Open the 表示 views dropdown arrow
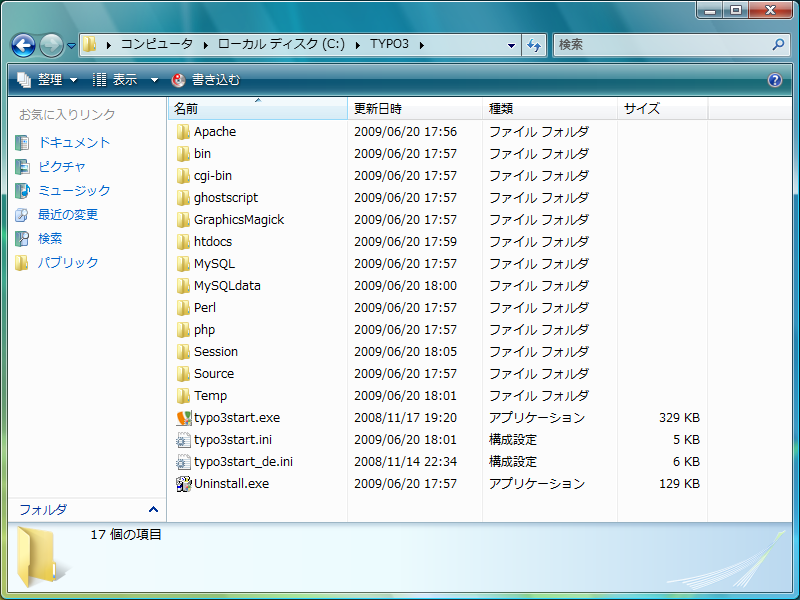Viewport: 800px width, 600px height. coord(154,80)
